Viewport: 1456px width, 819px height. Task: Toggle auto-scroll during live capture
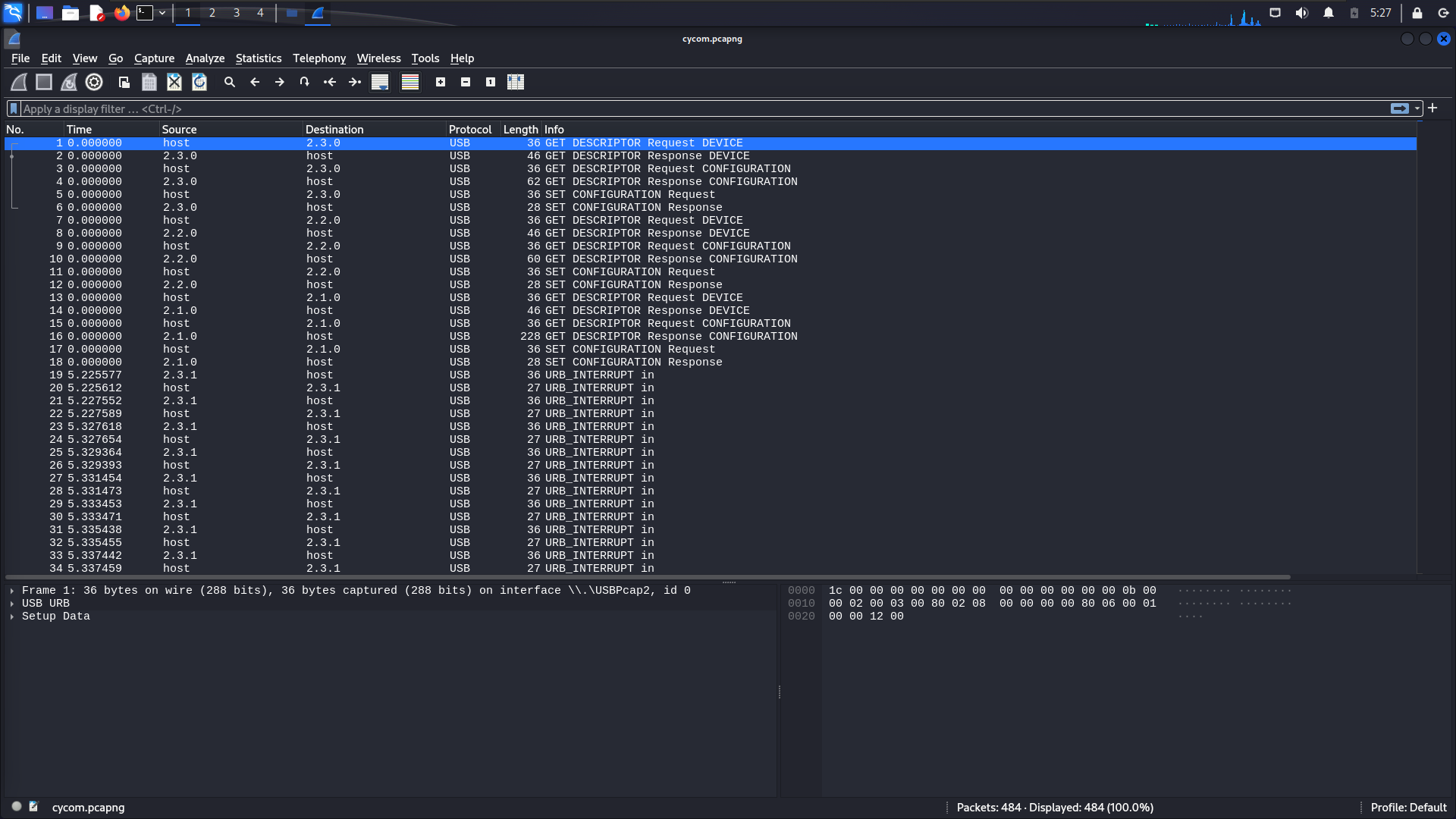[380, 82]
